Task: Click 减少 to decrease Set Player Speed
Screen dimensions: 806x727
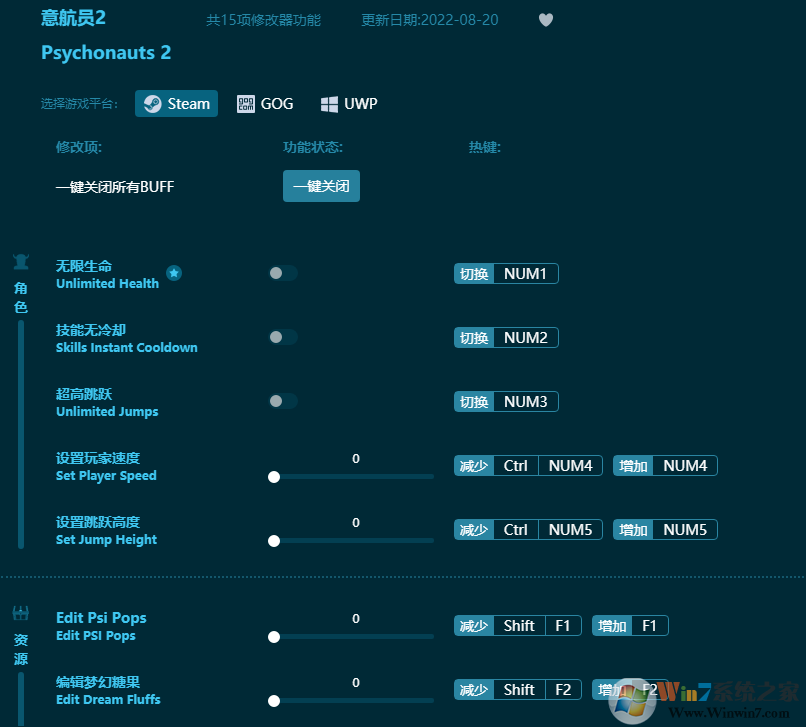Action: point(473,465)
